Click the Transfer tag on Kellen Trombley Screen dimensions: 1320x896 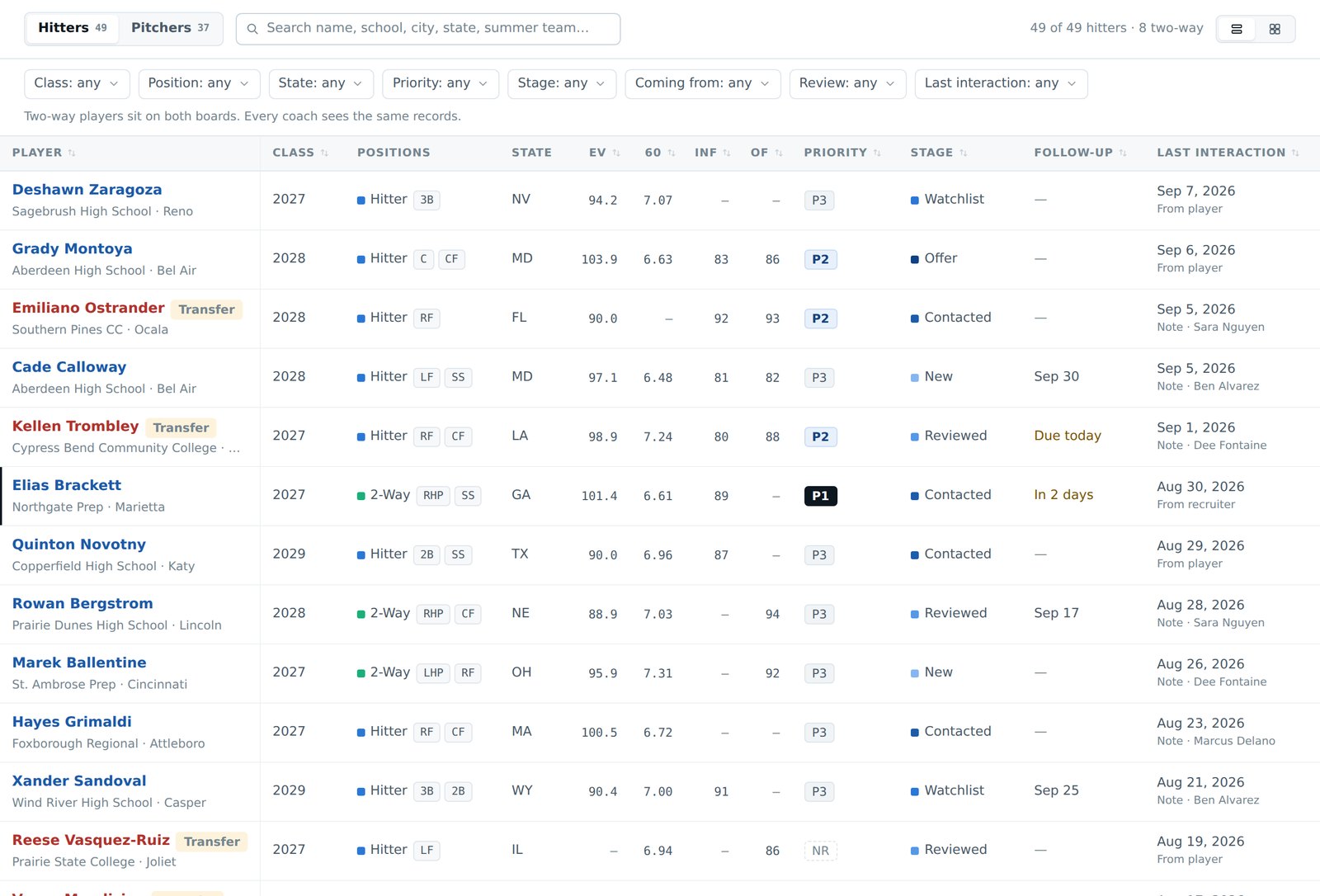[x=181, y=427]
